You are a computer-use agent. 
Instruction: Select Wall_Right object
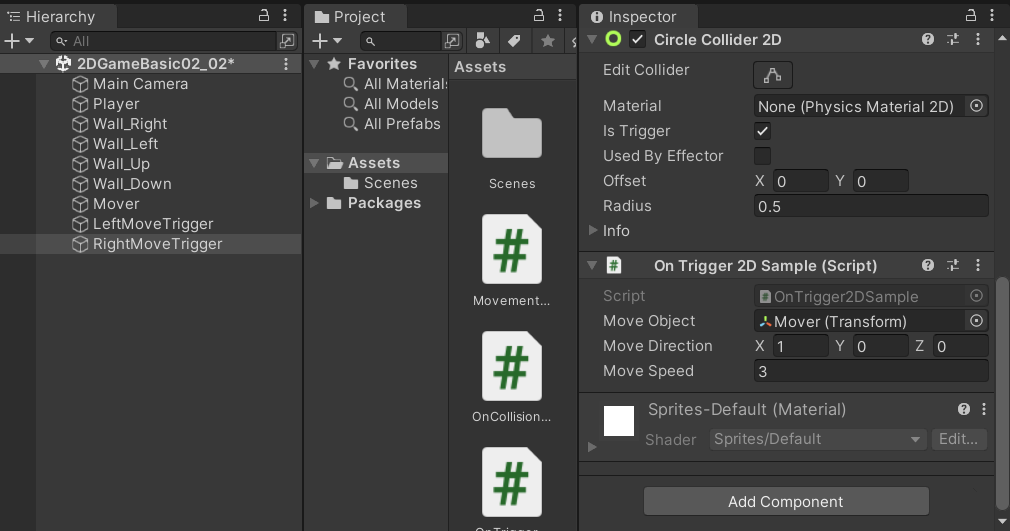(x=130, y=124)
